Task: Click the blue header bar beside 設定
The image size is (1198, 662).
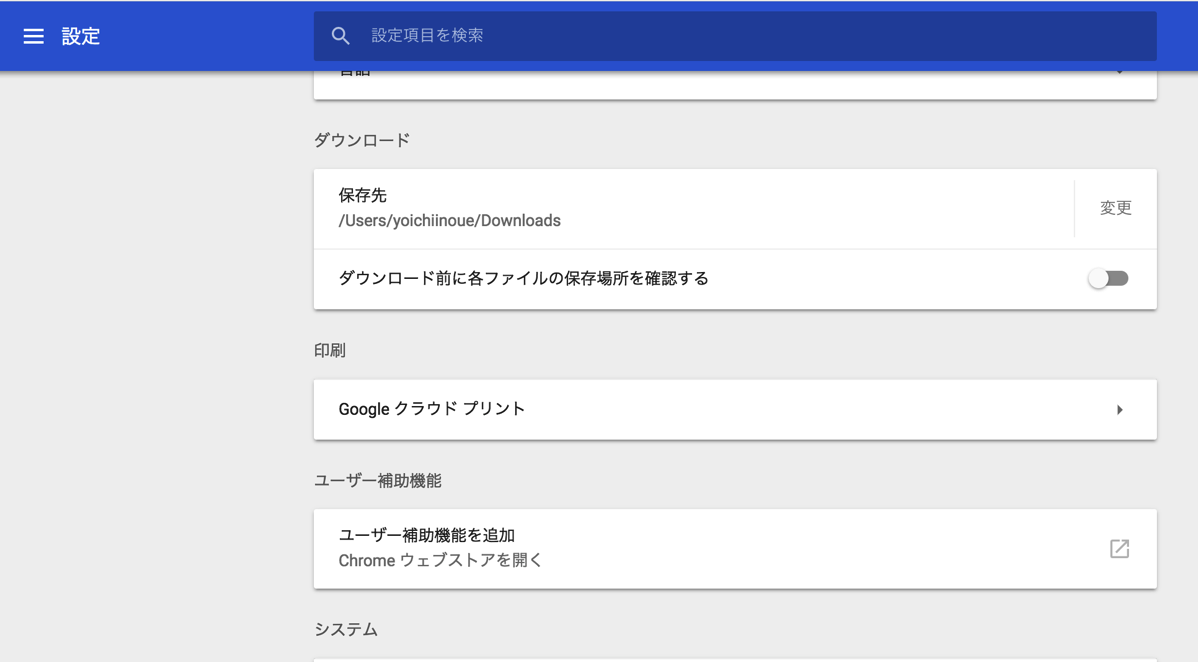Action: (x=200, y=36)
